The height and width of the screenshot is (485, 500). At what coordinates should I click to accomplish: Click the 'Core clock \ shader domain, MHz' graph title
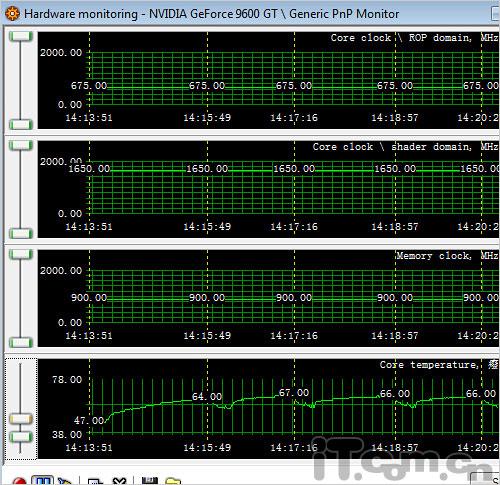tap(405, 147)
